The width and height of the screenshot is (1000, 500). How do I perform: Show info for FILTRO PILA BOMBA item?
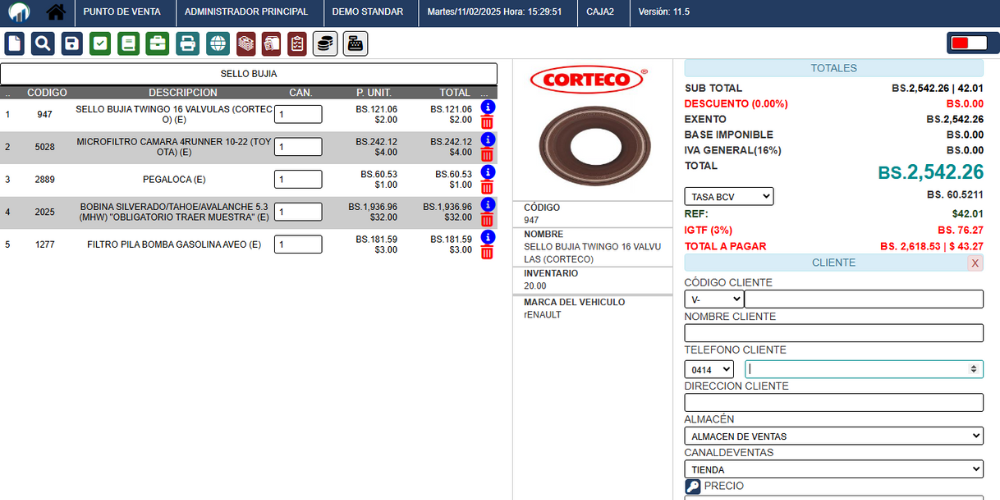pos(487,237)
